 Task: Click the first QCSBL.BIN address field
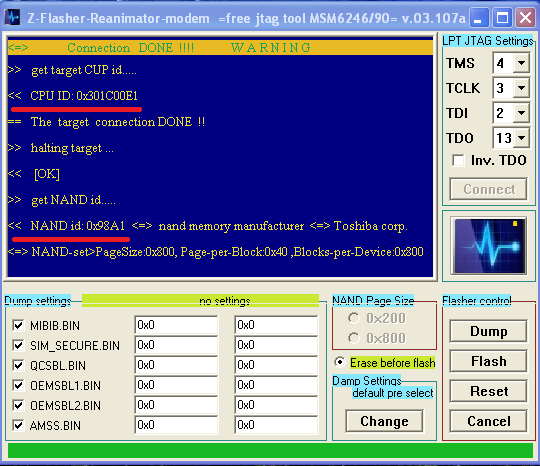point(176,365)
